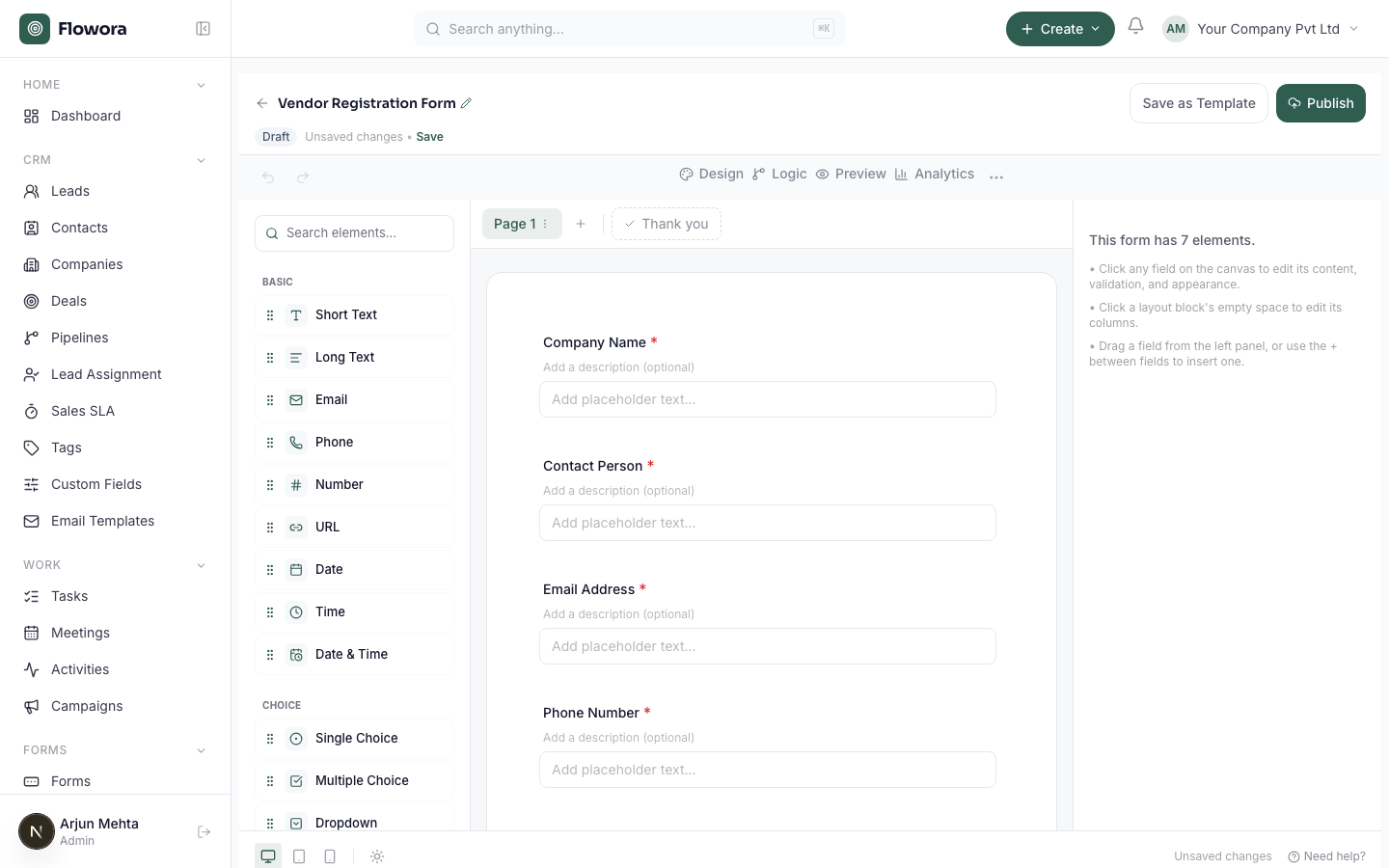Viewport: 1389px width, 868px height.
Task: Grab the Short Text drag handle
Action: [270, 315]
